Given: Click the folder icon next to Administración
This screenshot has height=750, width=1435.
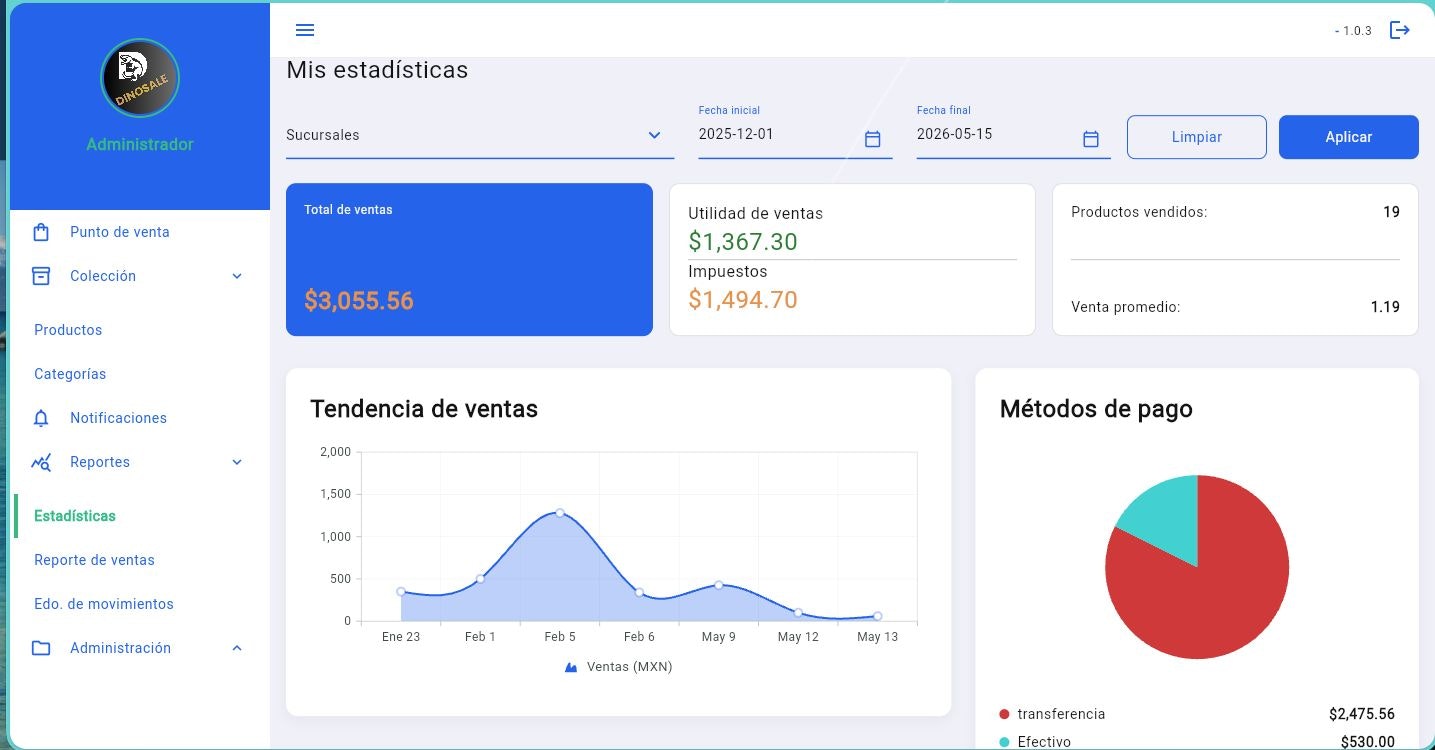Looking at the screenshot, I should 41,648.
